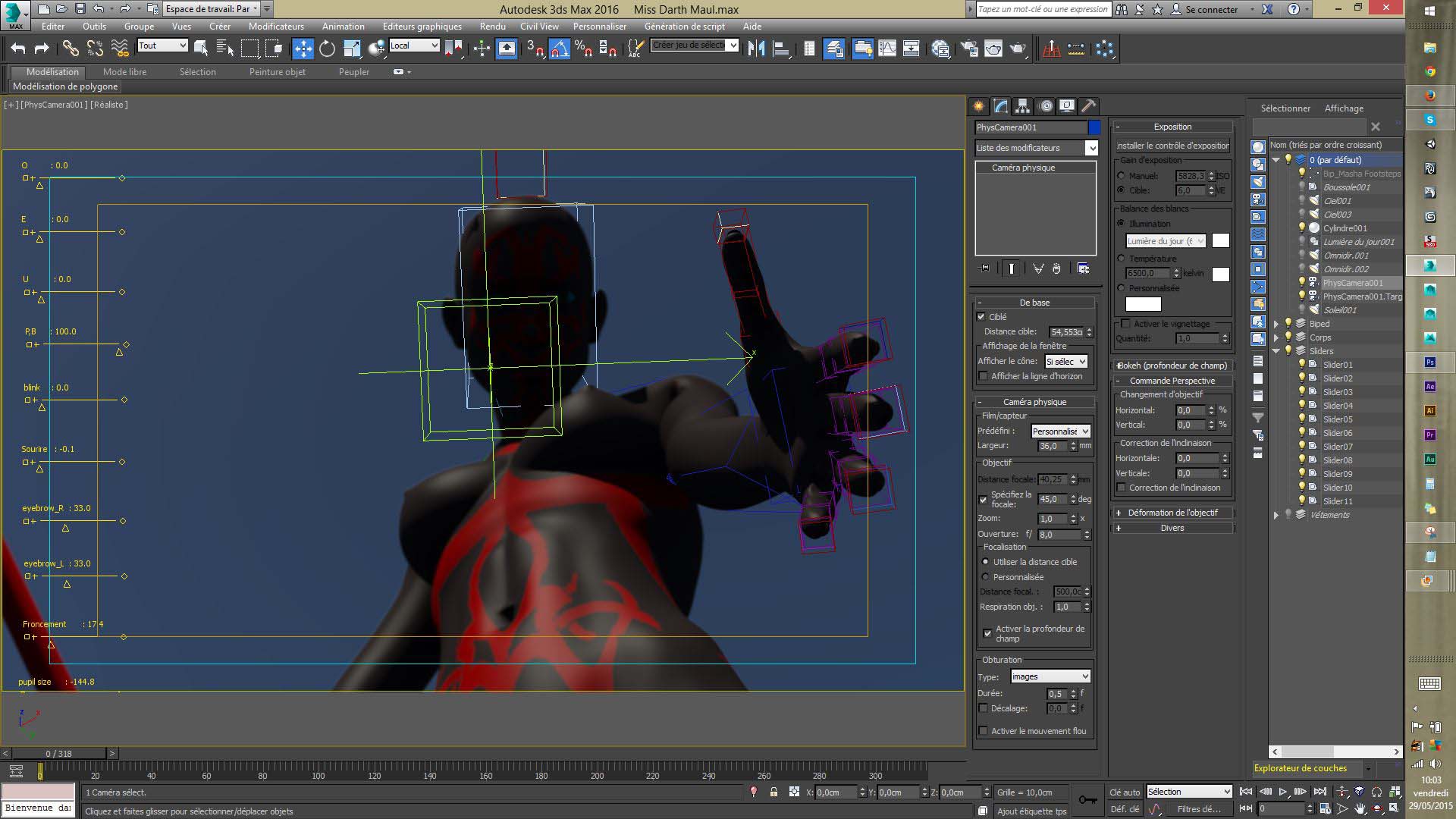Image resolution: width=1456 pixels, height=819 pixels.
Task: Open the Firefox icon in taskbar
Action: [1429, 96]
